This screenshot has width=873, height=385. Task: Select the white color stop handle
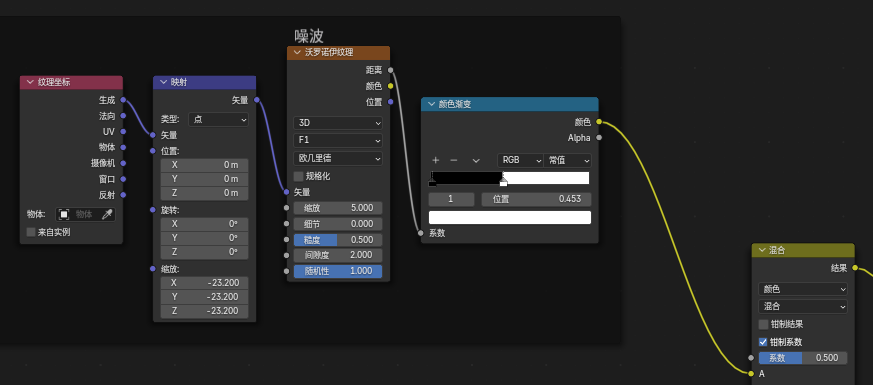tap(503, 182)
